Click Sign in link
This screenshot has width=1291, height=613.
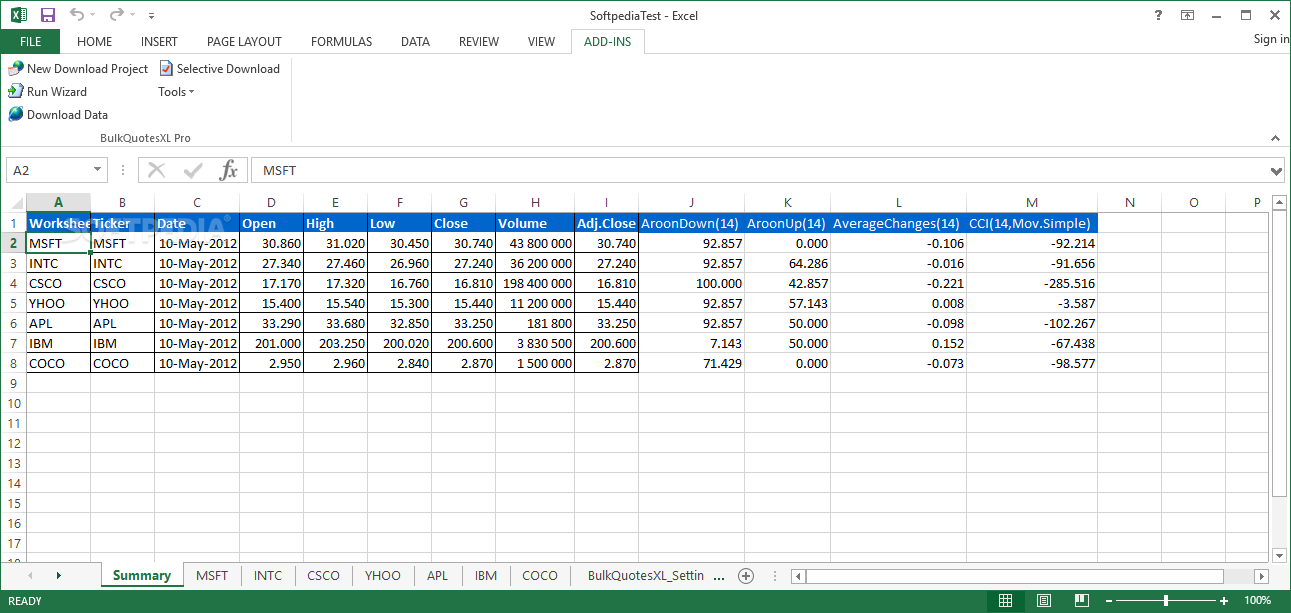1271,39
